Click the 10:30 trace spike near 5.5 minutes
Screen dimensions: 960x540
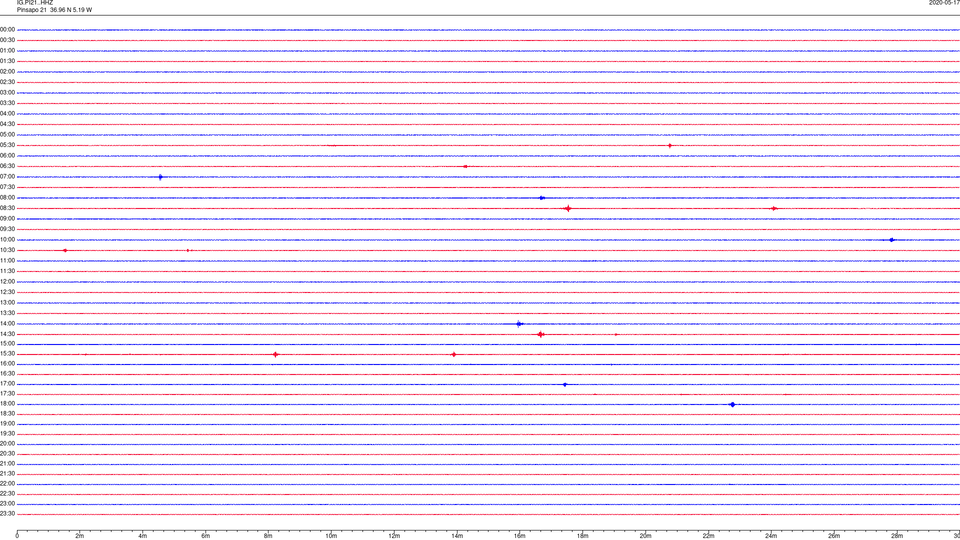(x=188, y=250)
